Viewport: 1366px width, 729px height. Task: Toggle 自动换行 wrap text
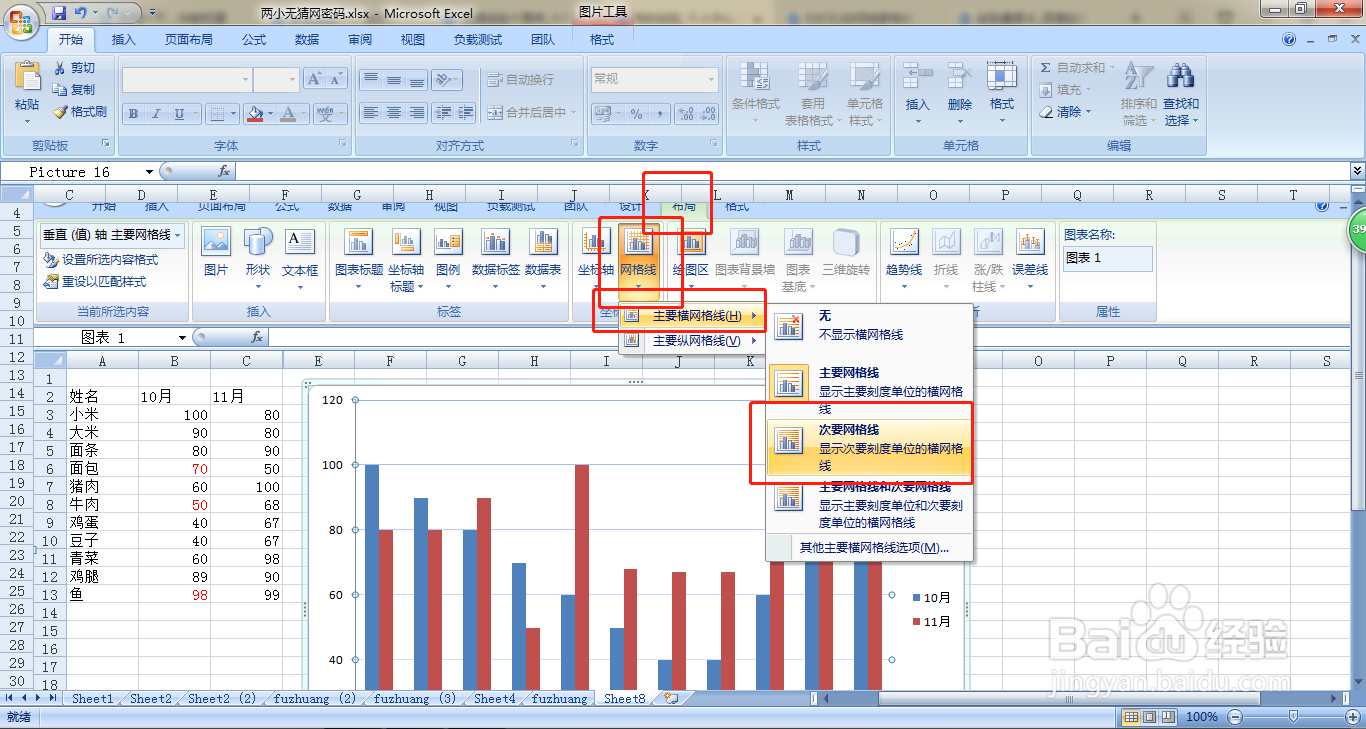tap(520, 79)
